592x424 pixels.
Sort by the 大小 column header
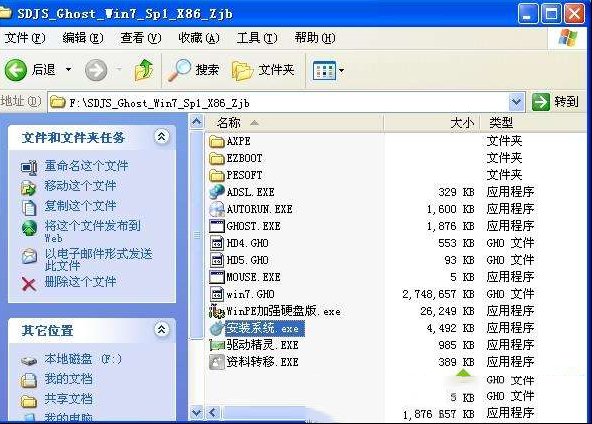(x=432, y=123)
